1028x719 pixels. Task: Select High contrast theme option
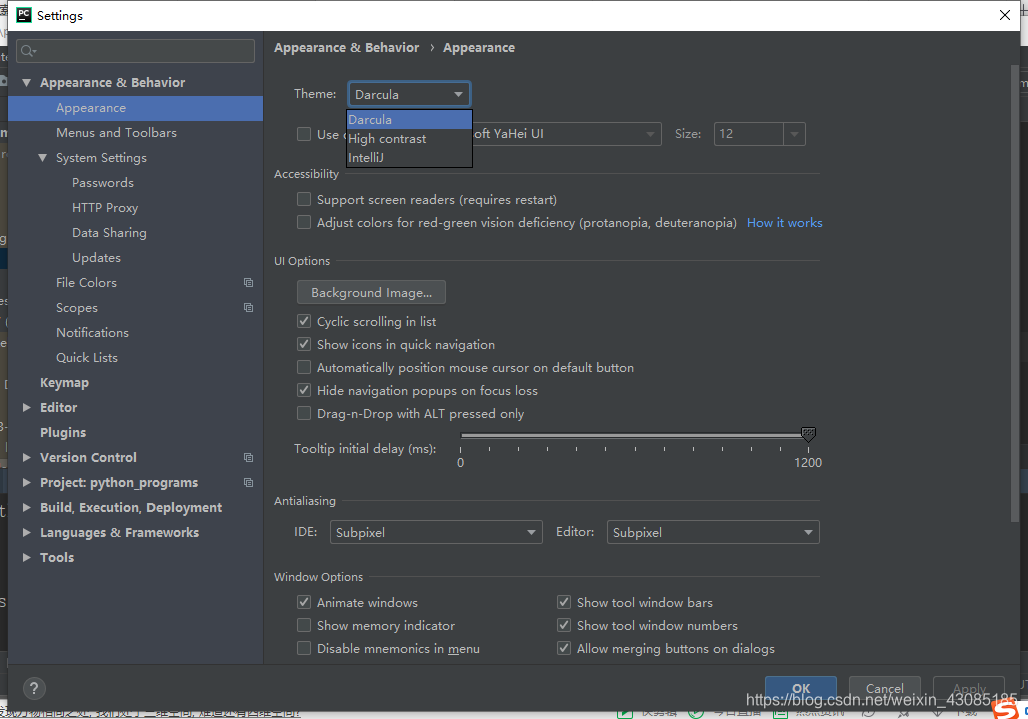pos(409,139)
